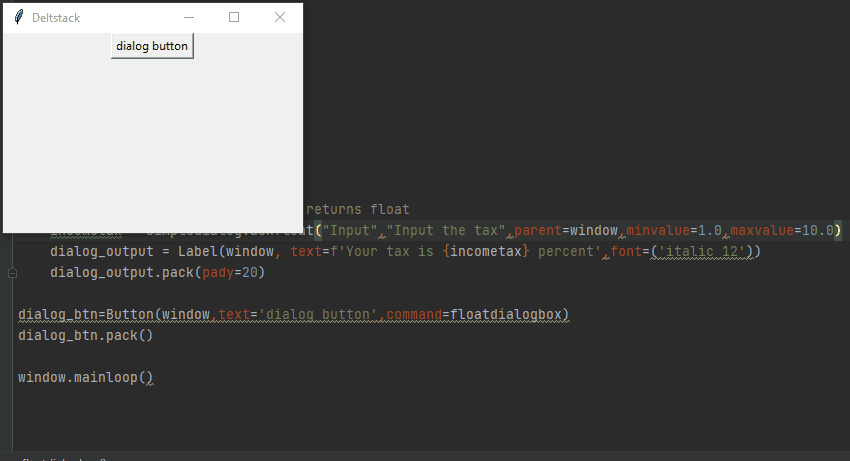
Task: Click the {incometax} placeholder in f-string
Action: pos(483,251)
